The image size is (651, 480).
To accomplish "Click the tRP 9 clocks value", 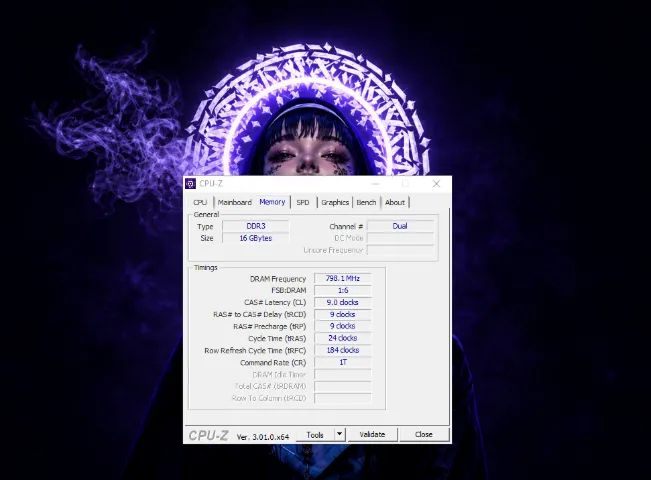I will point(343,326).
